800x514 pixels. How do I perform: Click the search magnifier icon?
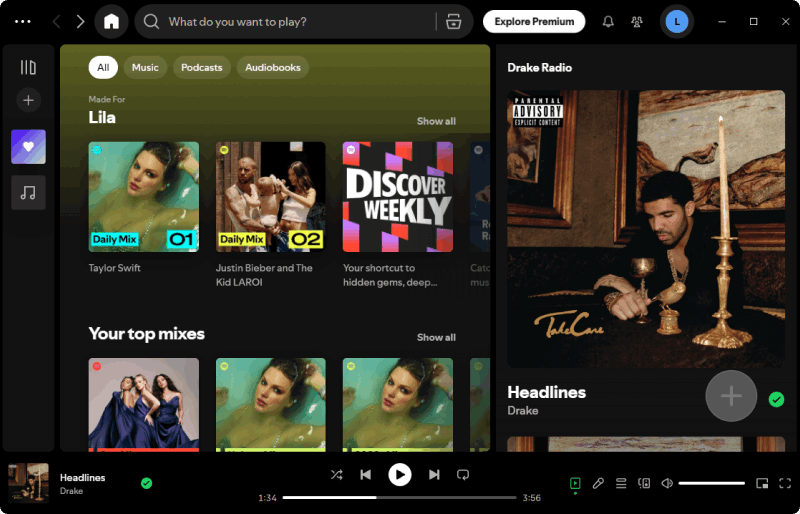coord(151,21)
